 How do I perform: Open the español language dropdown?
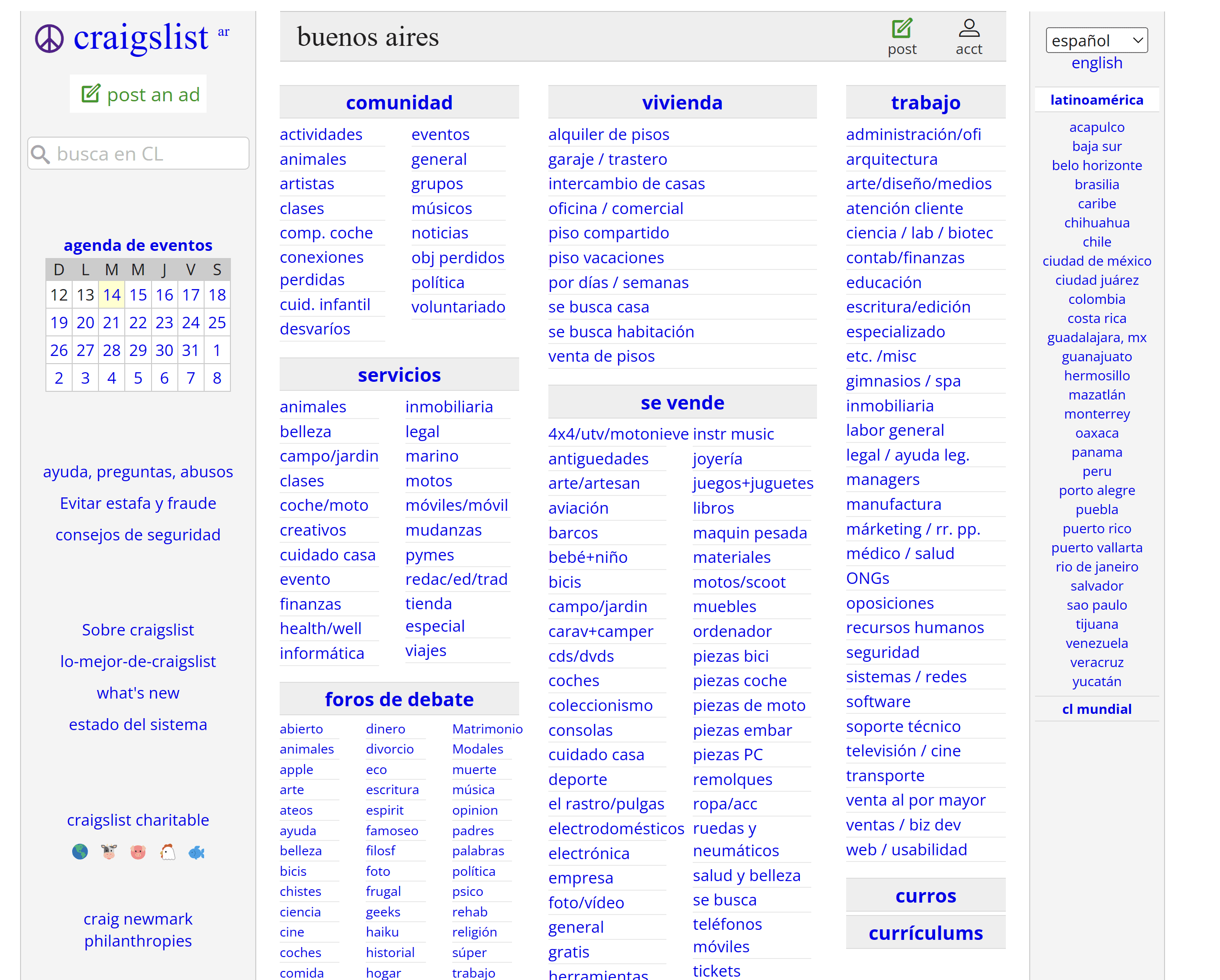pos(1096,40)
